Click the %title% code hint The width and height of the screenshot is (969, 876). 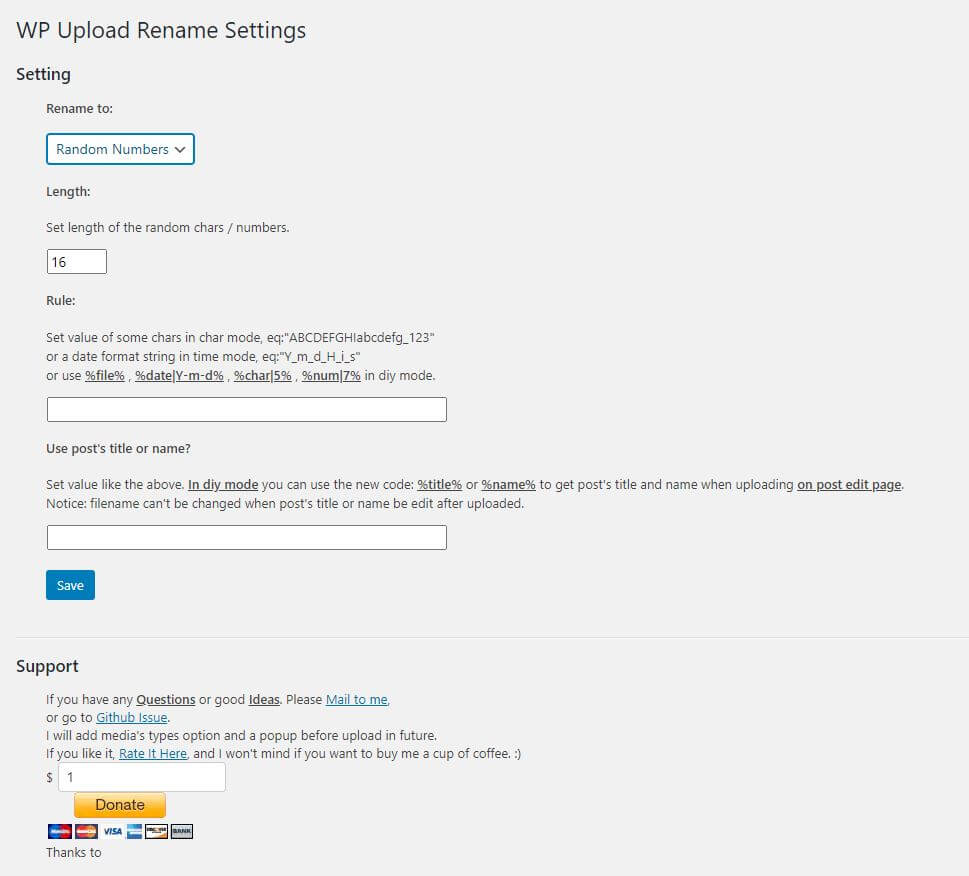[439, 485]
